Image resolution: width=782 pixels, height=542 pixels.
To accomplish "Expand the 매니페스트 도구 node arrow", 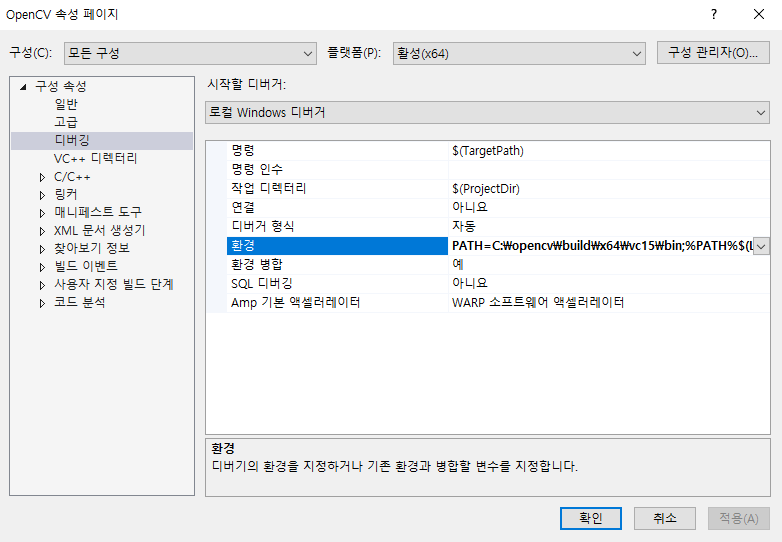I will (42, 213).
